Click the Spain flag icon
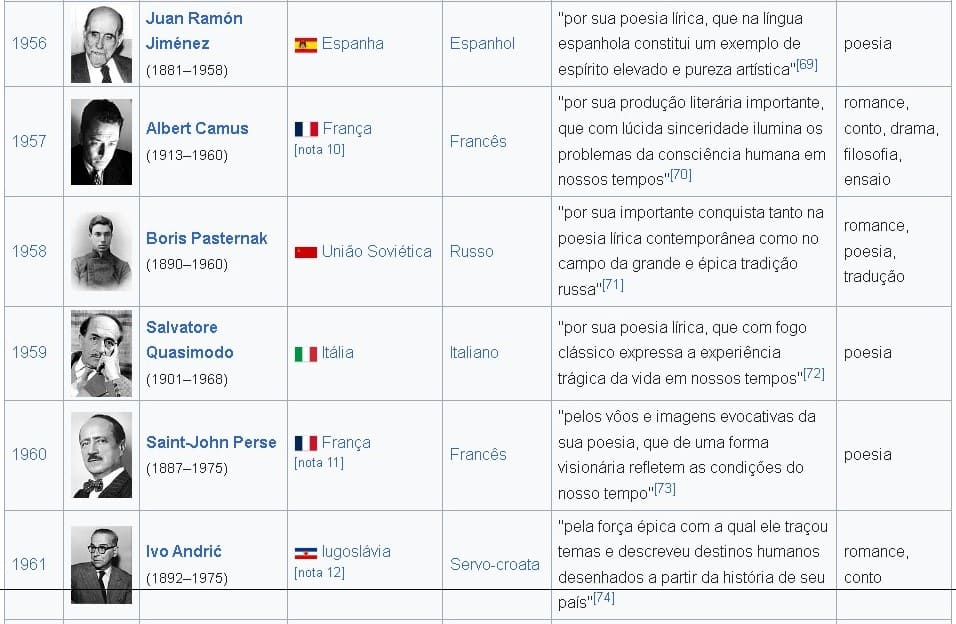The image size is (956, 624). [x=306, y=45]
